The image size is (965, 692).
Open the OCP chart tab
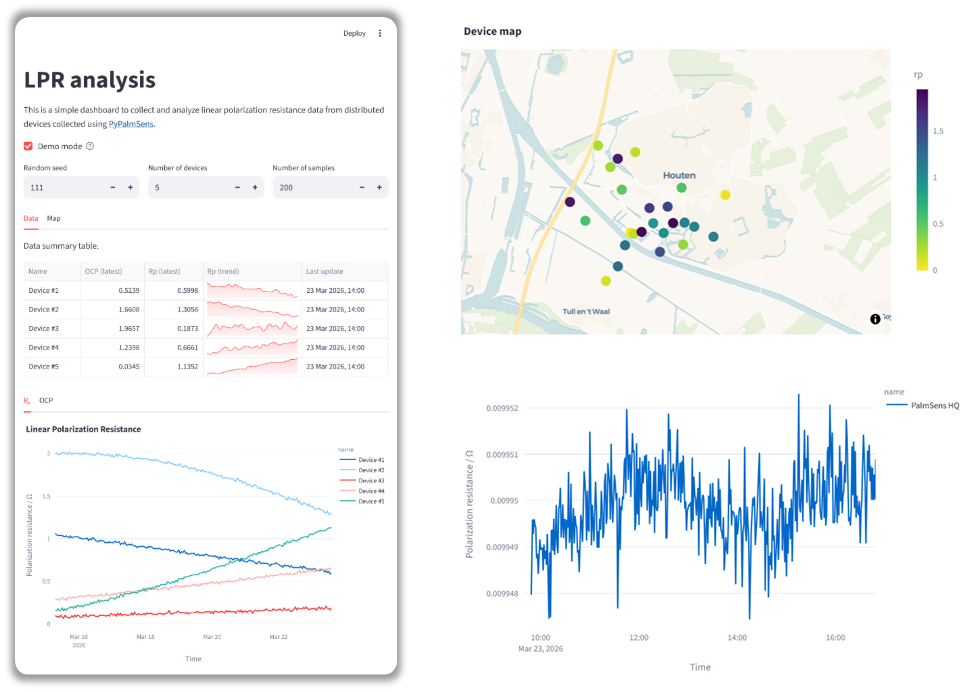[46, 400]
